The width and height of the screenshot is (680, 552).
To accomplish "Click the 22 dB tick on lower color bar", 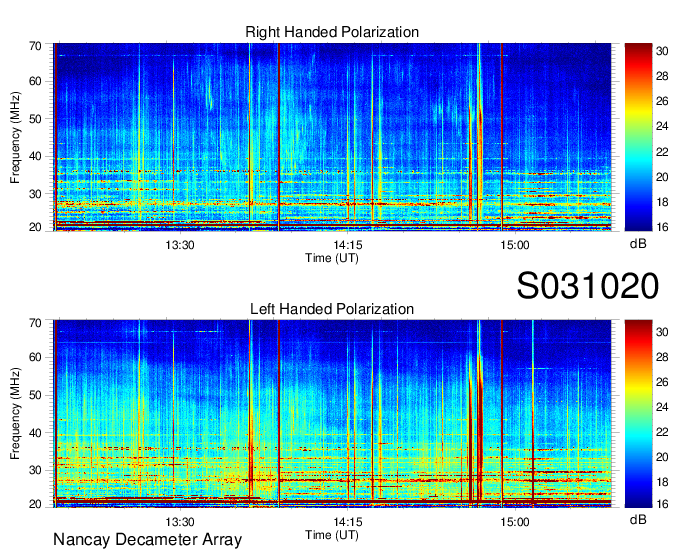I will (662, 432).
